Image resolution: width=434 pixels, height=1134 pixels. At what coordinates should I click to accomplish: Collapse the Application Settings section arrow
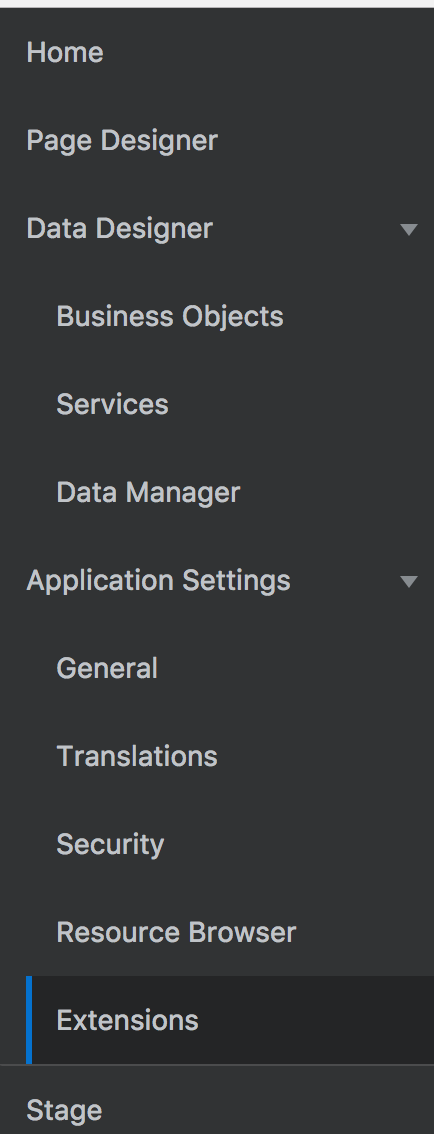(409, 581)
